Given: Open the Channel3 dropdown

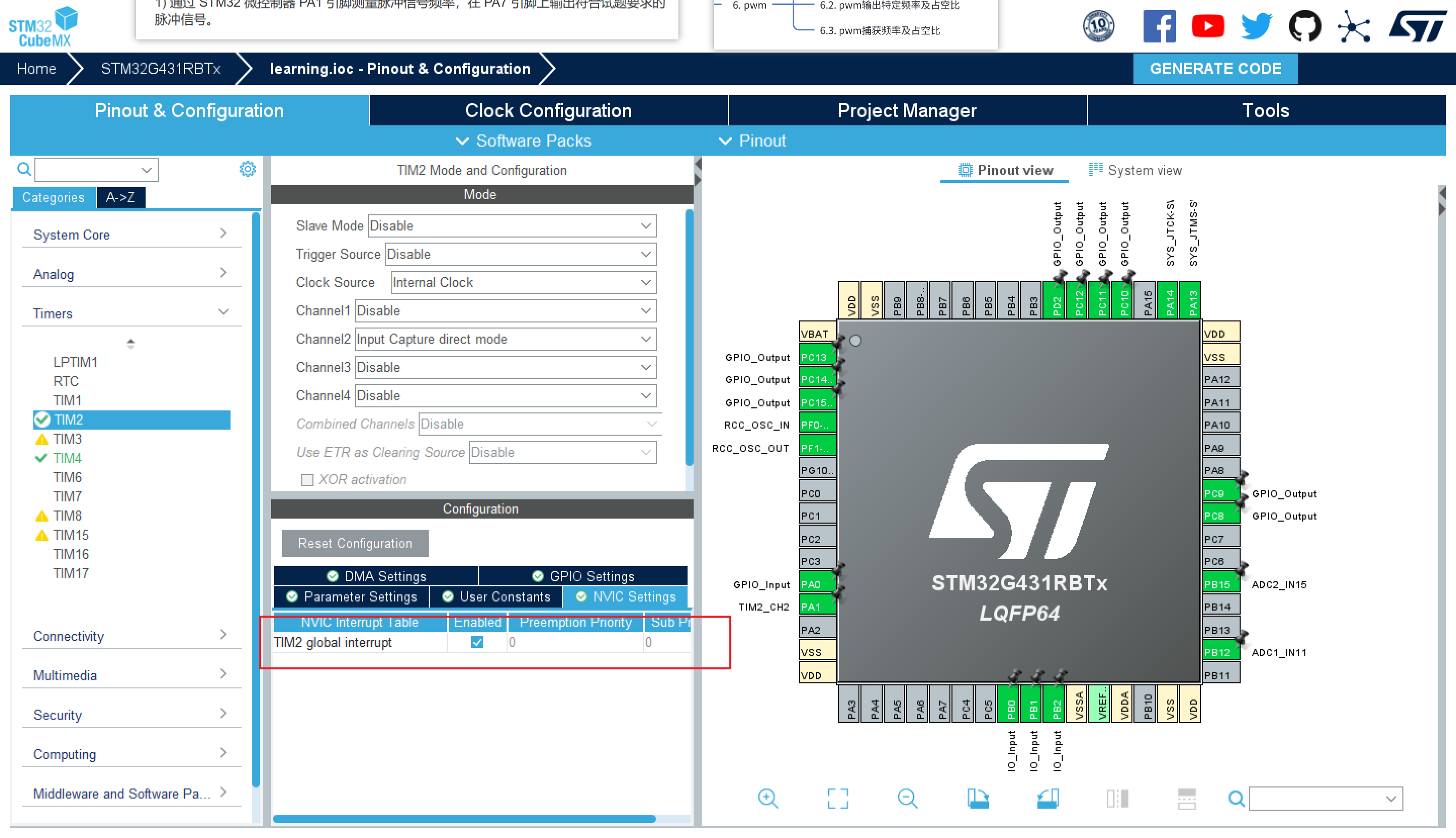Looking at the screenshot, I should [x=506, y=367].
